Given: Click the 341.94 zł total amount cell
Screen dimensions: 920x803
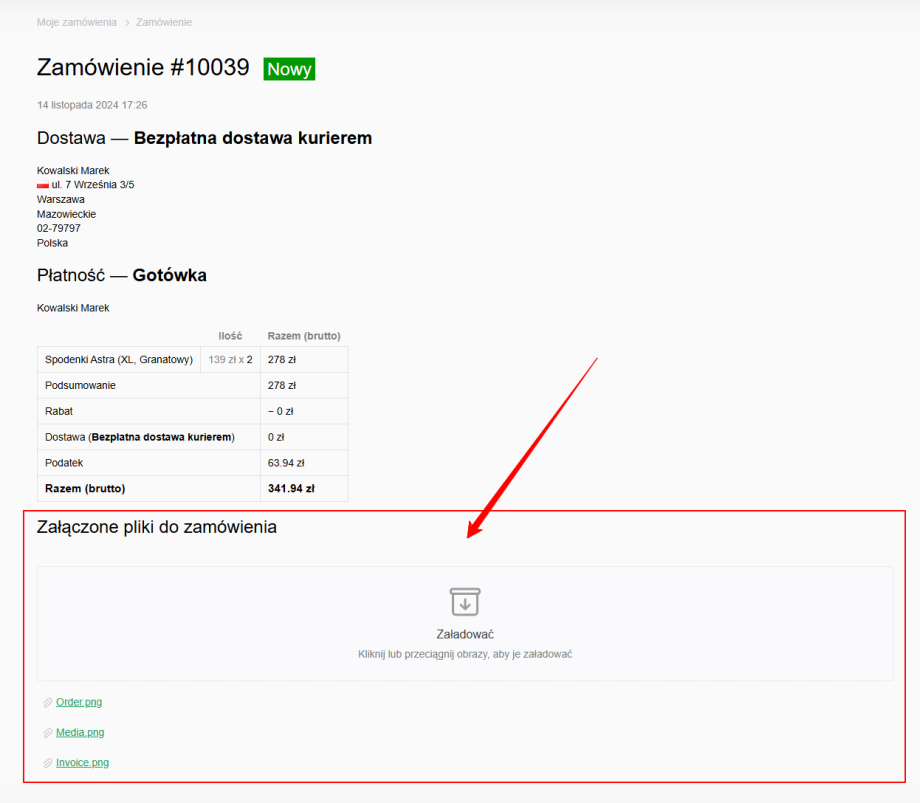Looking at the screenshot, I should [291, 489].
